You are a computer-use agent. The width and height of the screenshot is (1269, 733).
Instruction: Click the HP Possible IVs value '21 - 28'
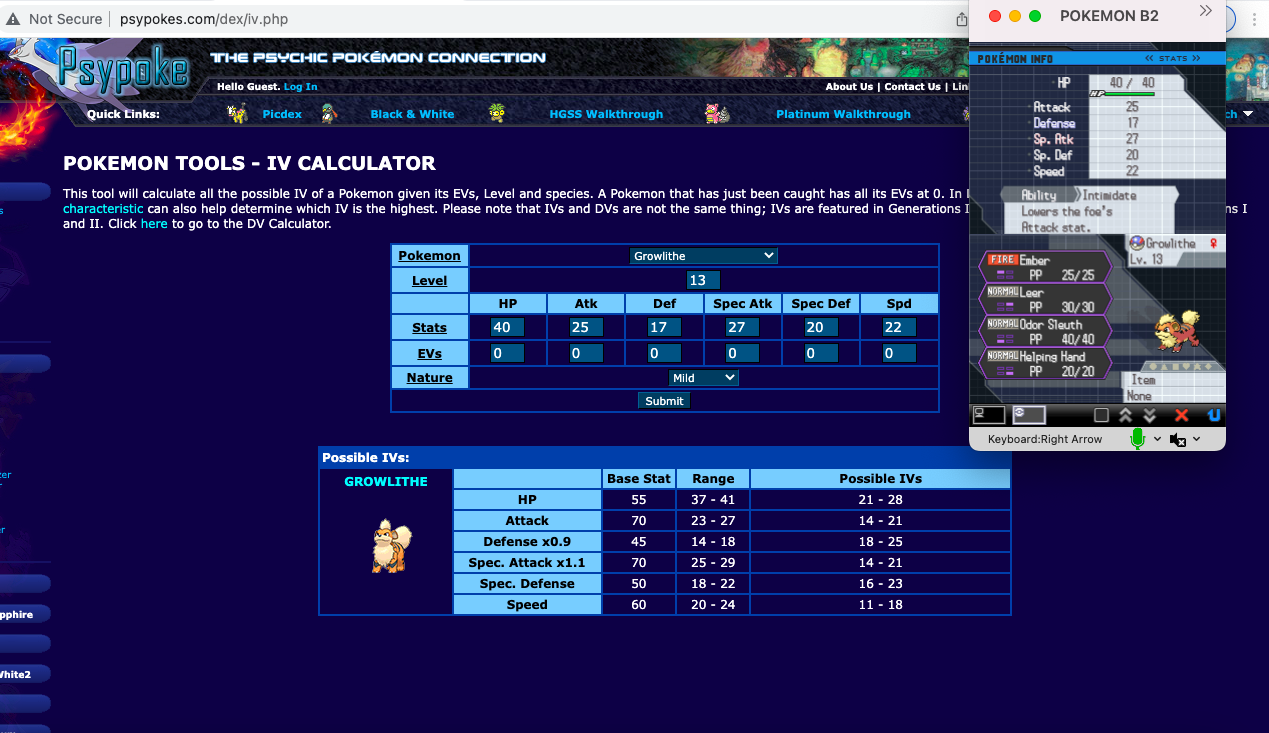[x=880, y=500]
